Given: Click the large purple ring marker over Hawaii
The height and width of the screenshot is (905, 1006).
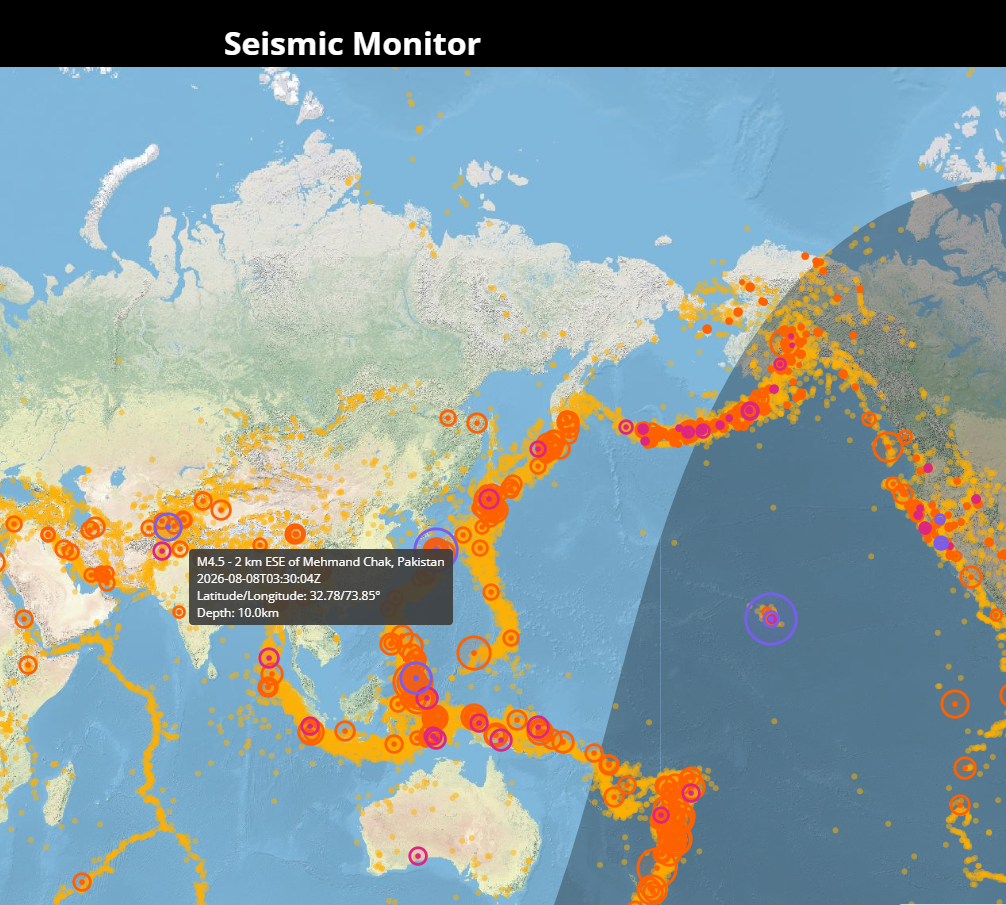Looking at the screenshot, I should 771,618.
